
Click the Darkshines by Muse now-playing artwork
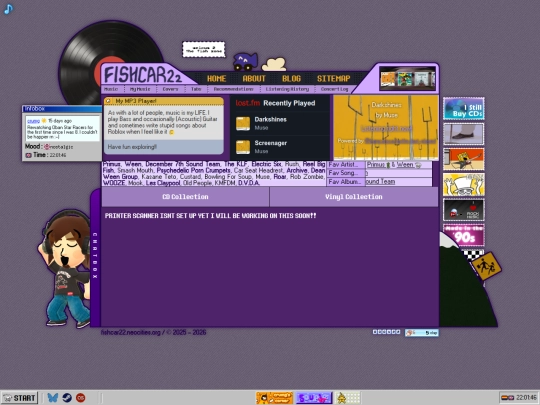[x=386, y=127]
